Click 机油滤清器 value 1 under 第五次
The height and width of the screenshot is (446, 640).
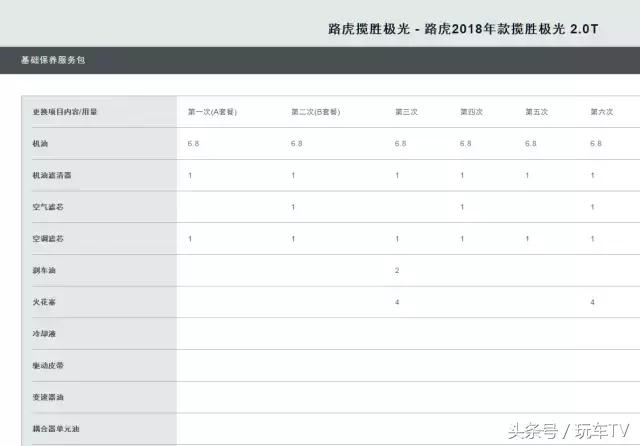pyautogui.click(x=527, y=175)
